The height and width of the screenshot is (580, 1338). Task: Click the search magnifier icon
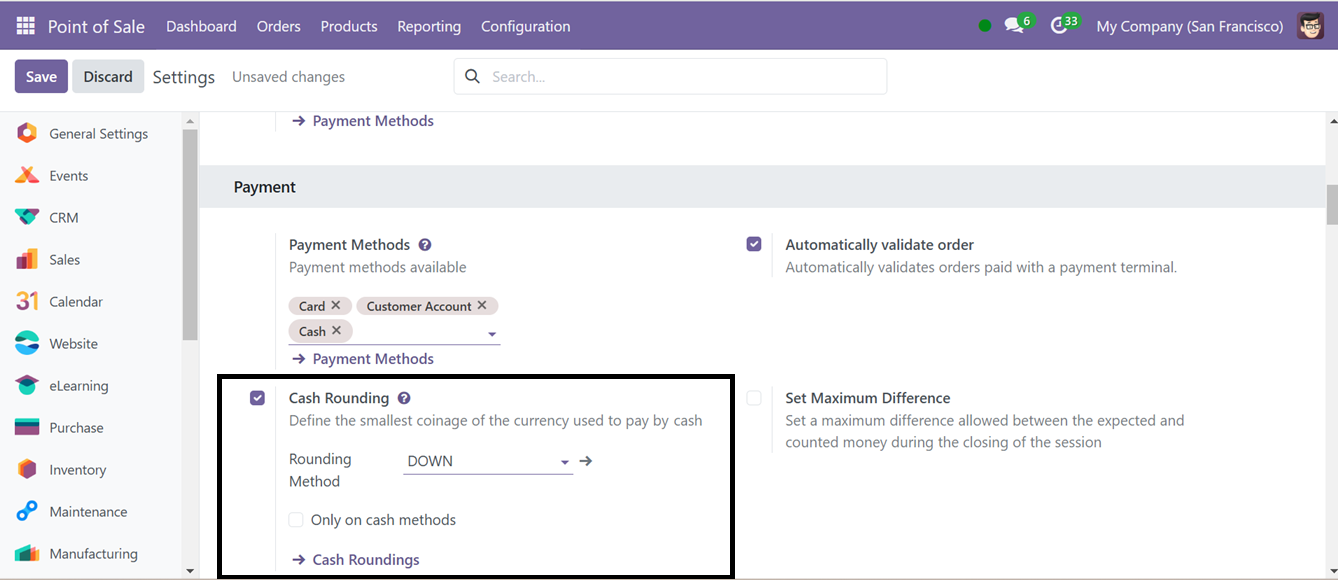click(473, 77)
